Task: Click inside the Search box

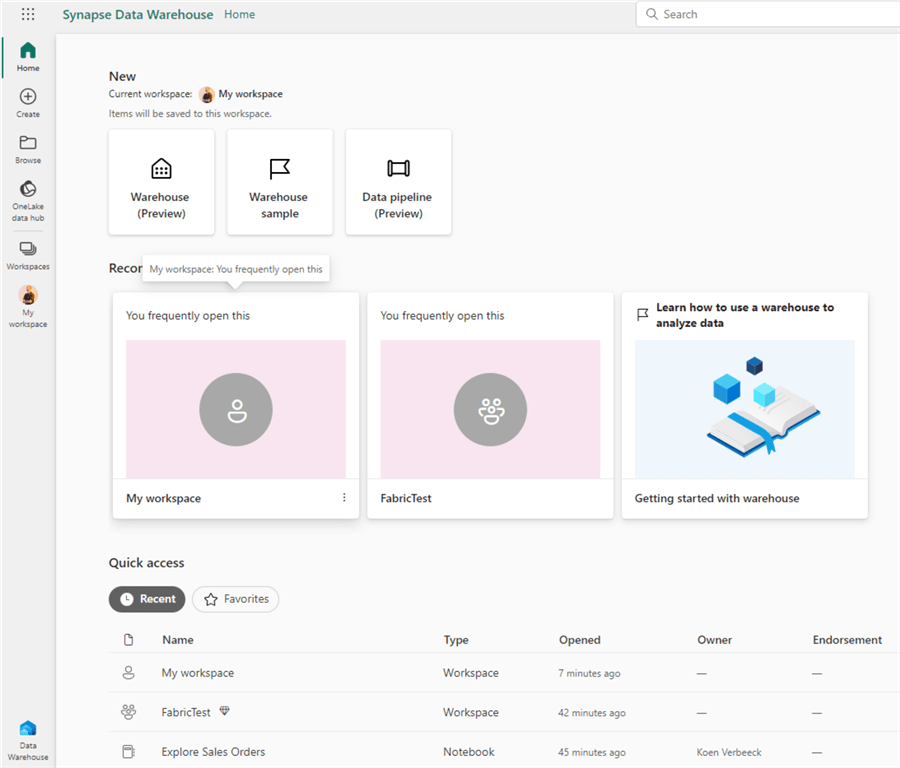Action: coord(768,14)
